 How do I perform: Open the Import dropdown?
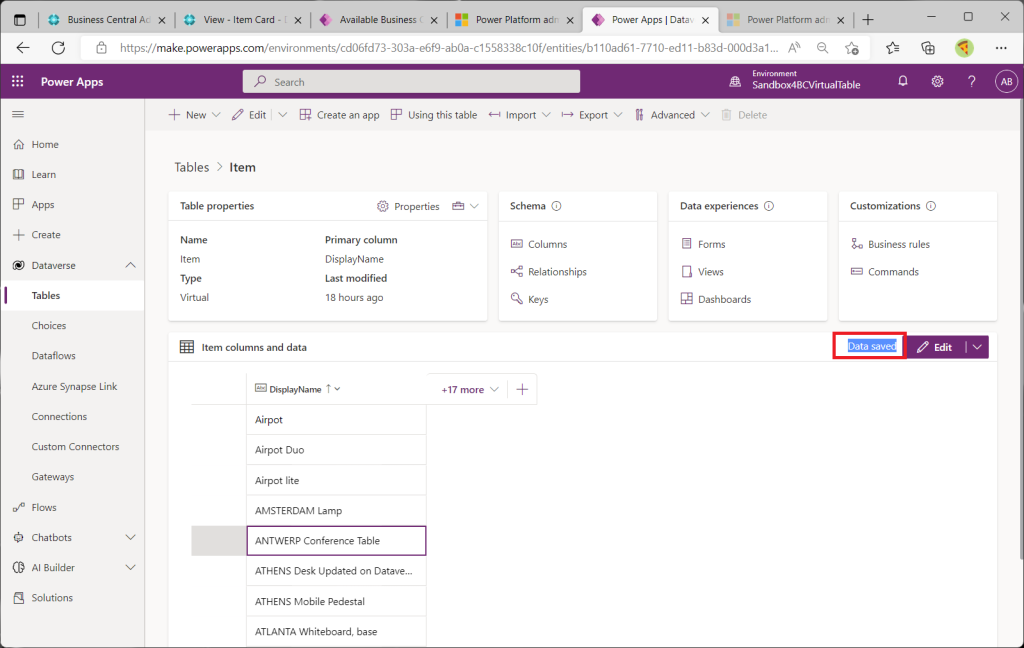[x=520, y=115]
